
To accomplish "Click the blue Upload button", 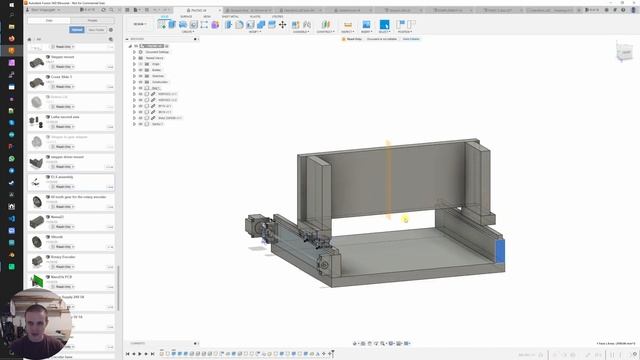I will (x=77, y=30).
